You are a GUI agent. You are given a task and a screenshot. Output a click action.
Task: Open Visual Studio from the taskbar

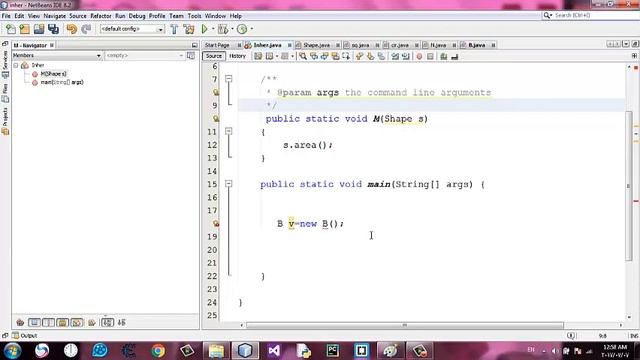pyautogui.click(x=274, y=350)
